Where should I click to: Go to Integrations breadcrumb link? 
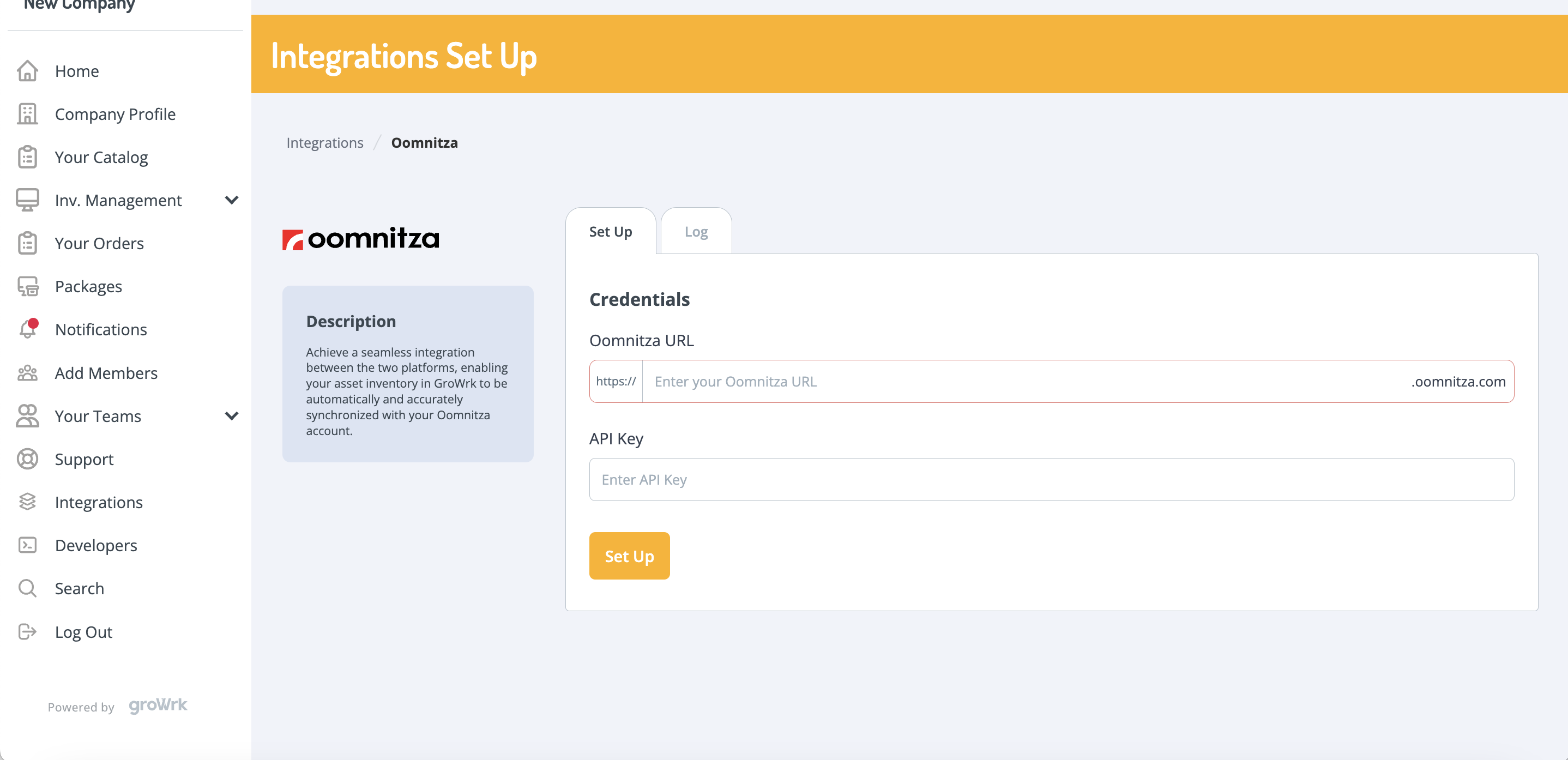[324, 143]
